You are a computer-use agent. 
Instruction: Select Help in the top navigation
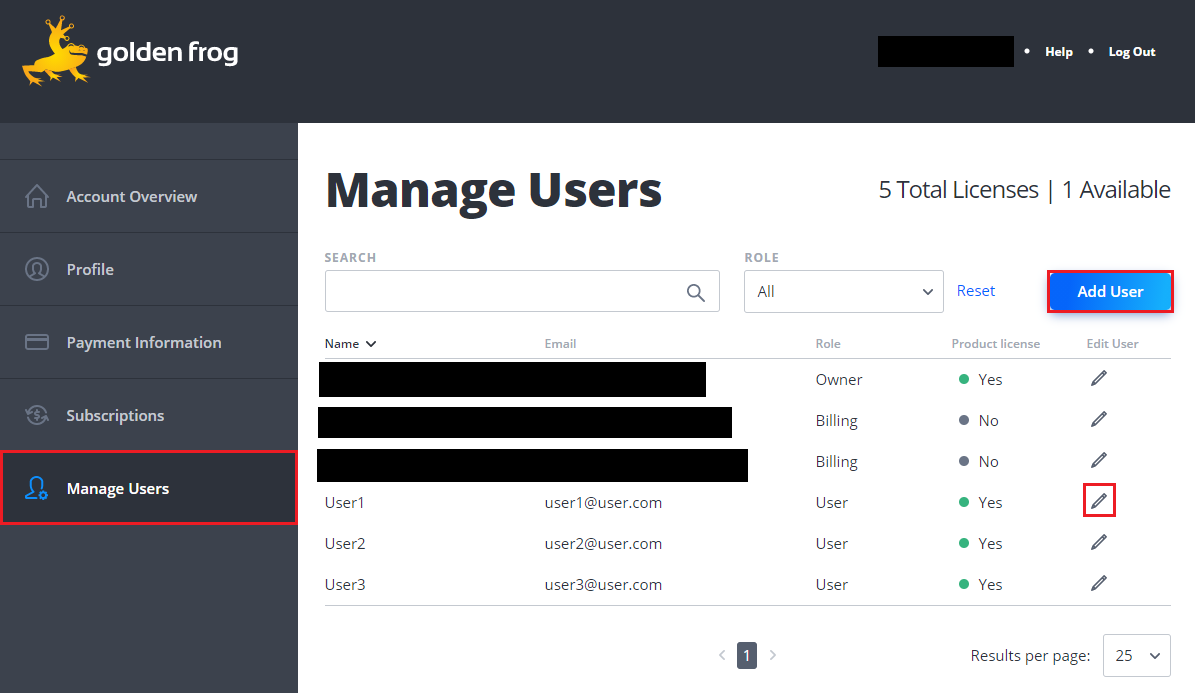1059,51
